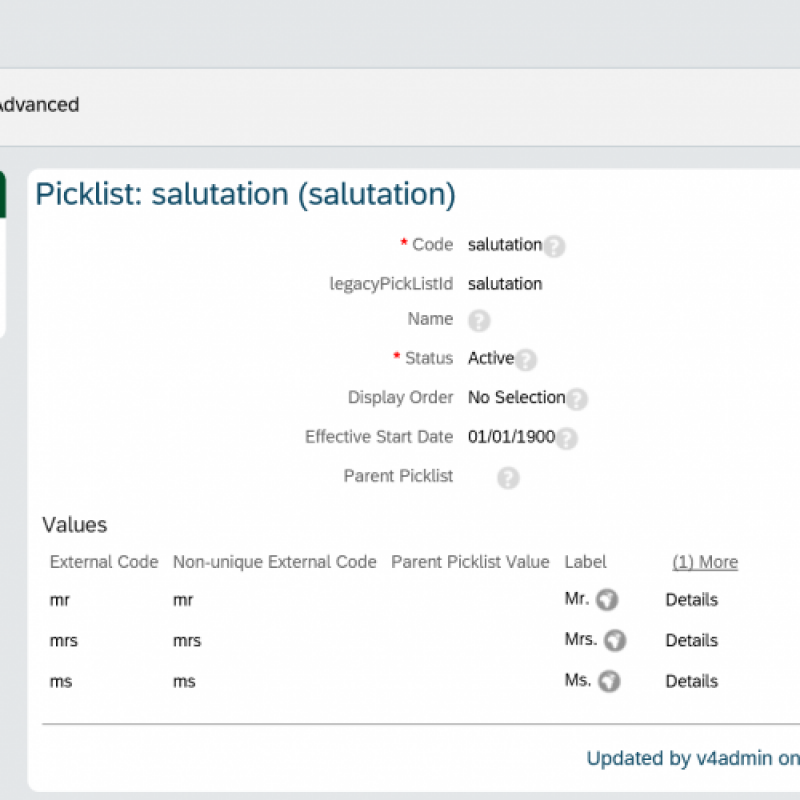Expand the (1) More columns link
Screen dimensions: 800x800
[x=705, y=562]
